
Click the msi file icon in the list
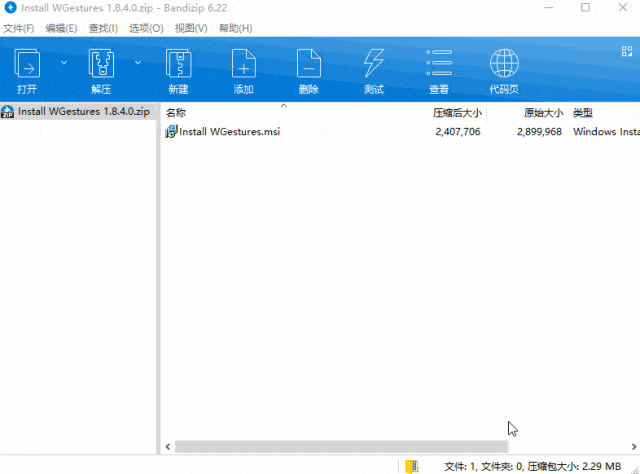tap(171, 131)
